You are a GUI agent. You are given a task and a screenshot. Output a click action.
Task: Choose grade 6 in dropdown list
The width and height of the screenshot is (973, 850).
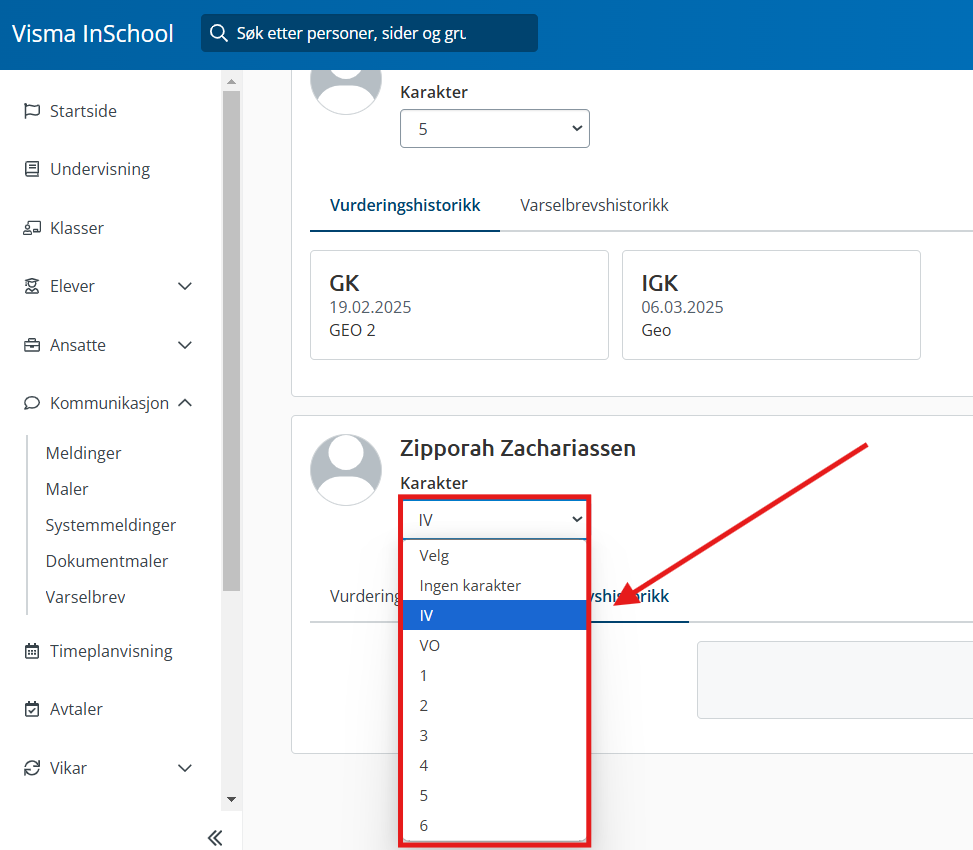coord(495,825)
